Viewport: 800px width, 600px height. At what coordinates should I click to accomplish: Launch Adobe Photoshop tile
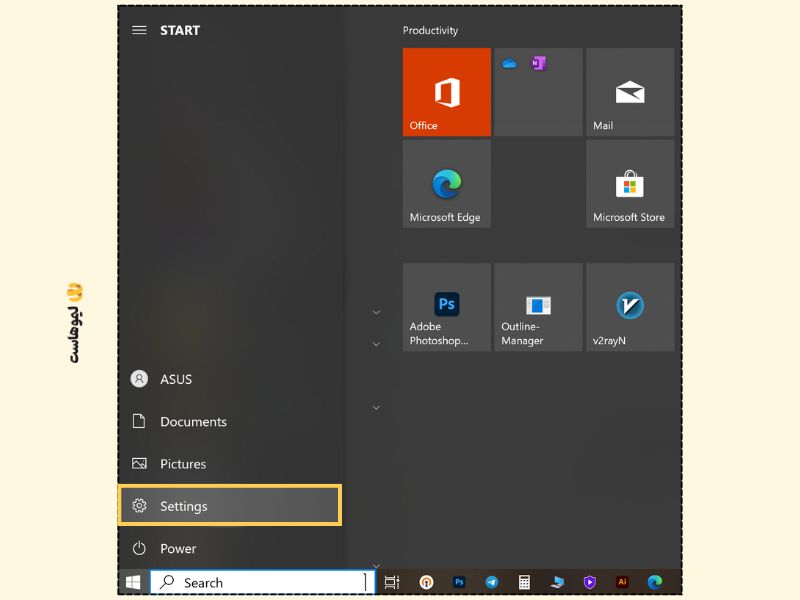(x=446, y=307)
